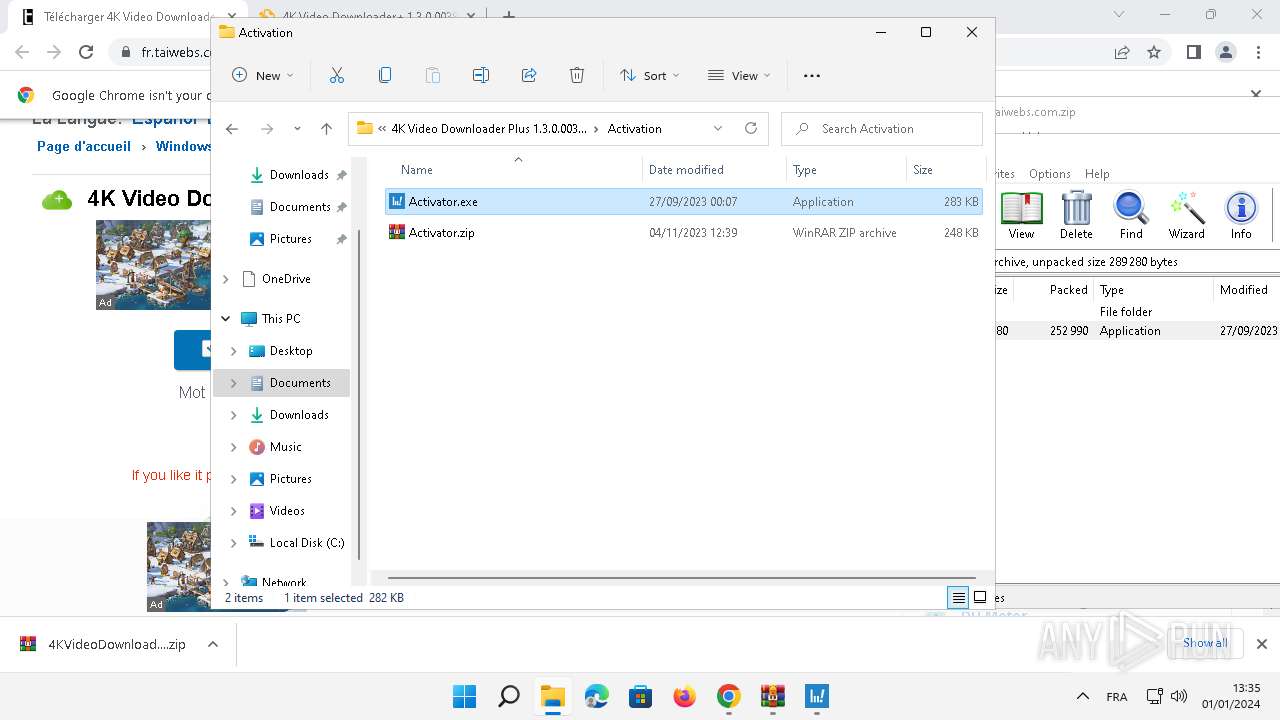The height and width of the screenshot is (720, 1280).
Task: Open a new Chrome tab
Action: tap(509, 16)
